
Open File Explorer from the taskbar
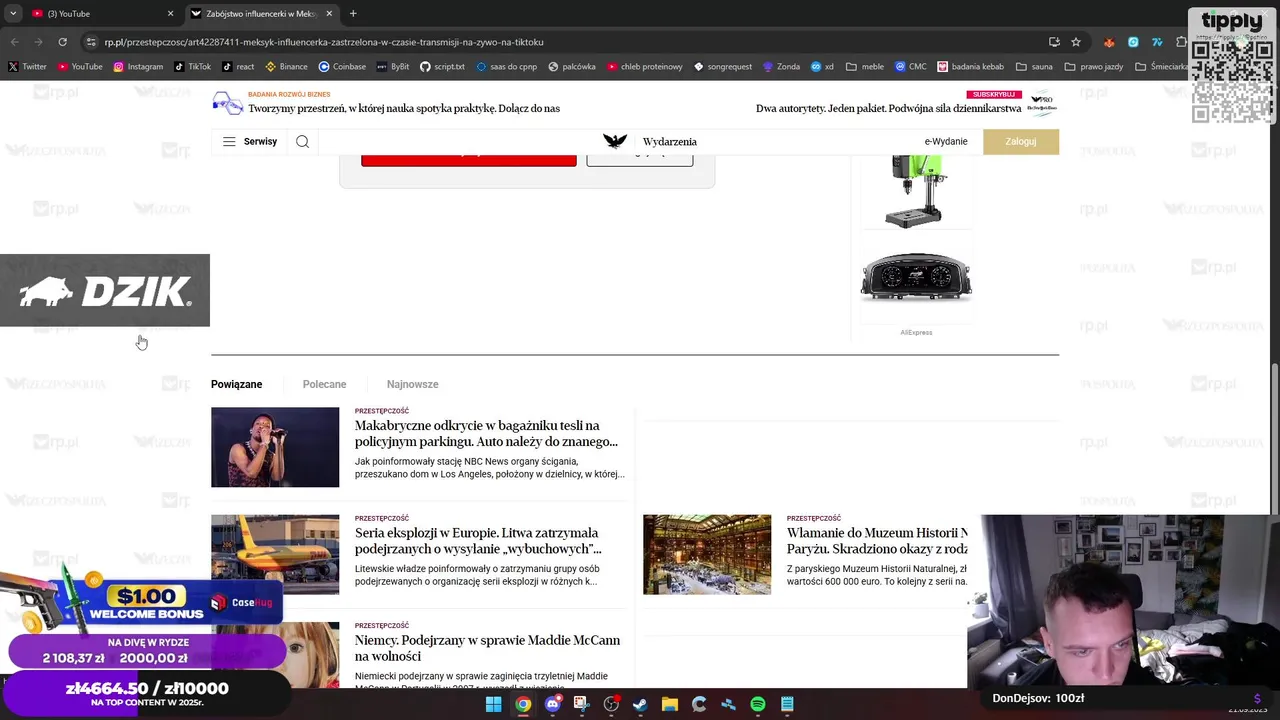click(x=669, y=704)
